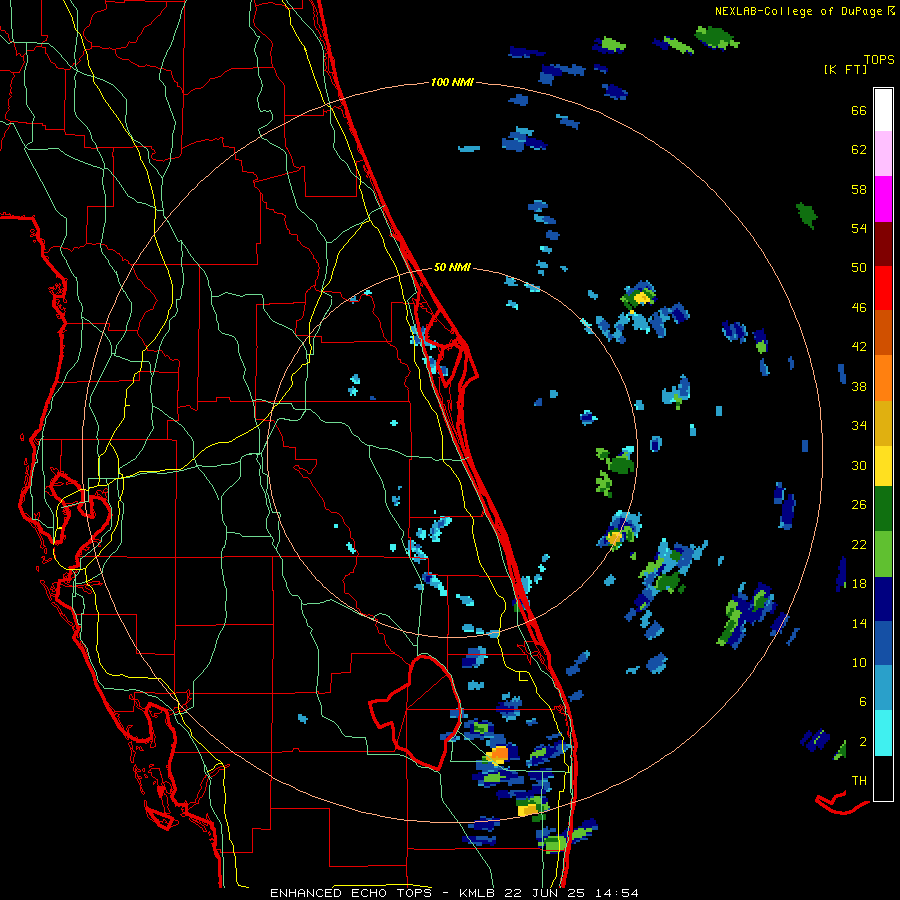Click the '22 JUN 25' date

point(545,893)
